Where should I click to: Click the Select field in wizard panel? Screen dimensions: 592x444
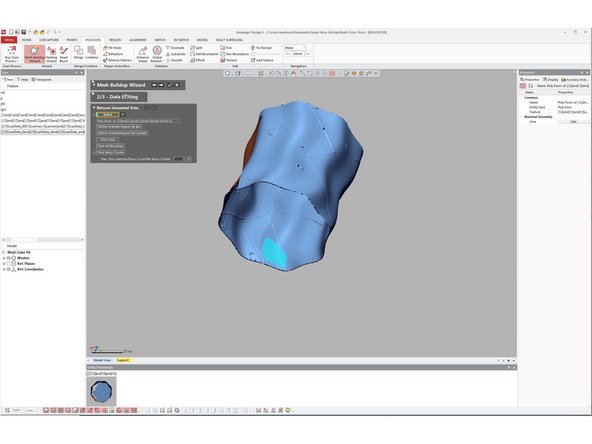click(x=108, y=114)
